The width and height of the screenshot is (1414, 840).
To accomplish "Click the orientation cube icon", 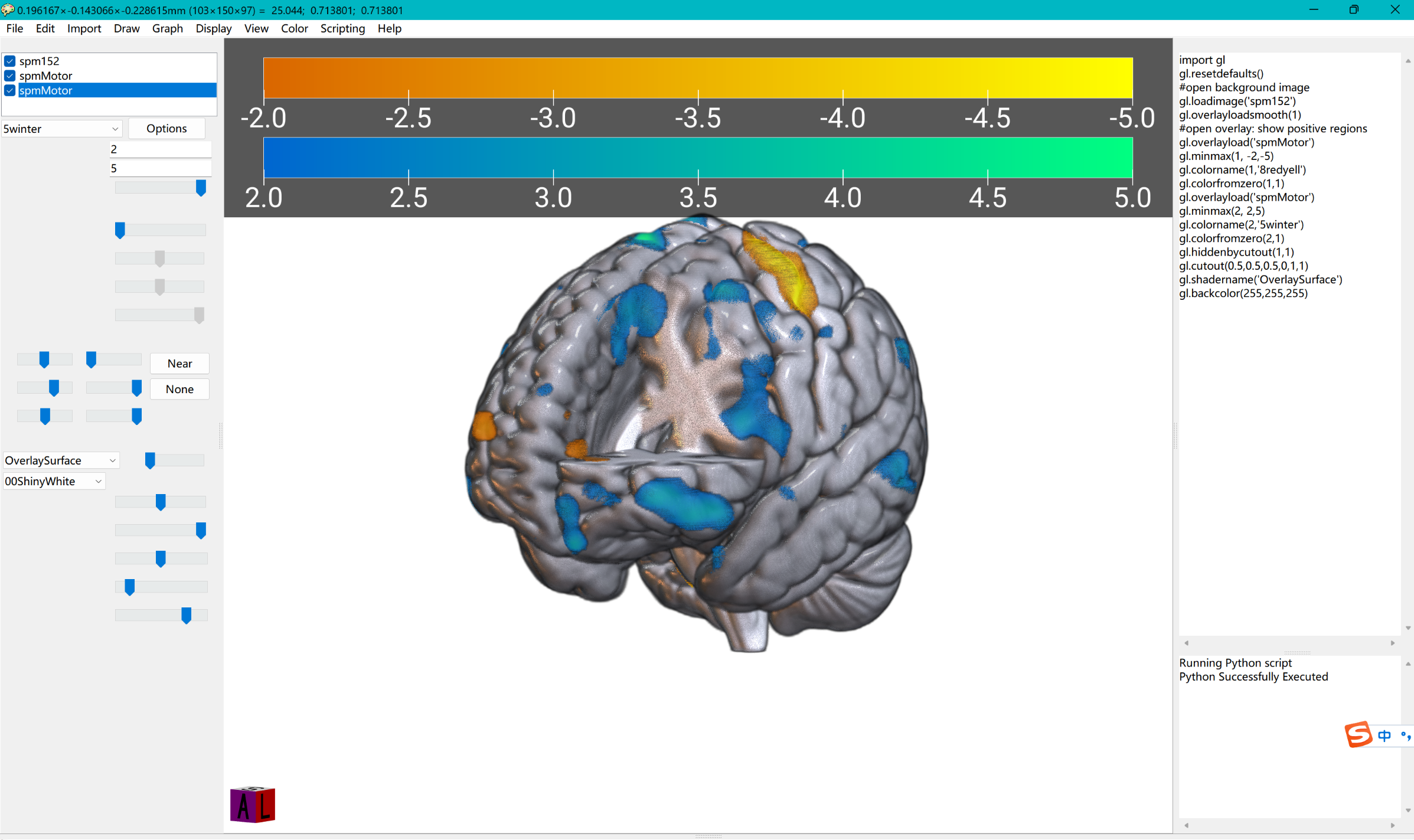I will (x=253, y=805).
